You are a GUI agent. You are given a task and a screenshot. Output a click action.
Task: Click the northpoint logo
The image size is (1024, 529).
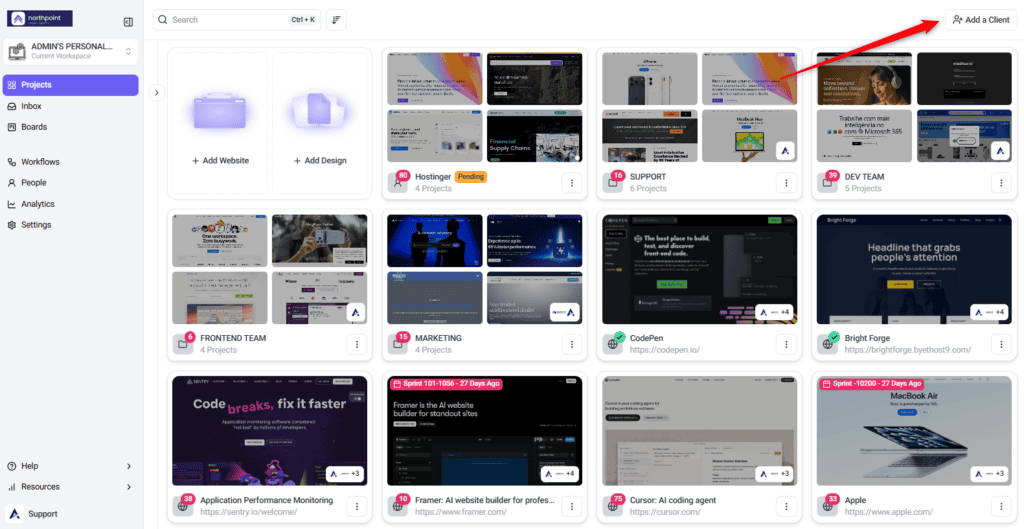[40, 19]
